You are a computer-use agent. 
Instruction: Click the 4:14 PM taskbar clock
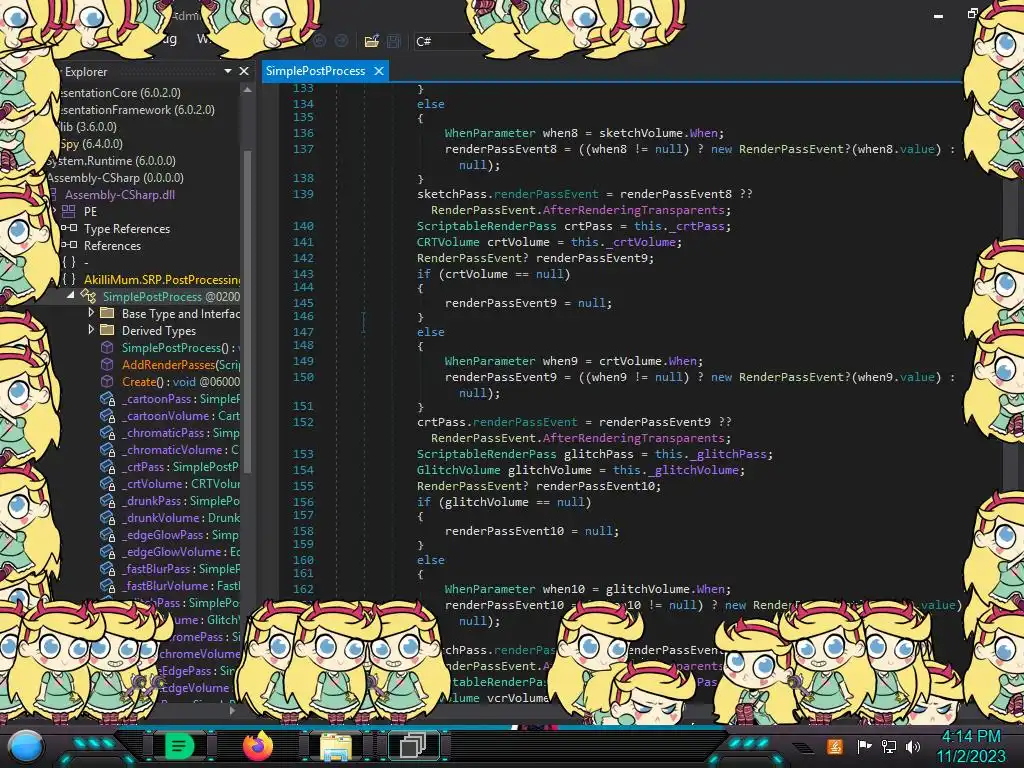tap(971, 736)
